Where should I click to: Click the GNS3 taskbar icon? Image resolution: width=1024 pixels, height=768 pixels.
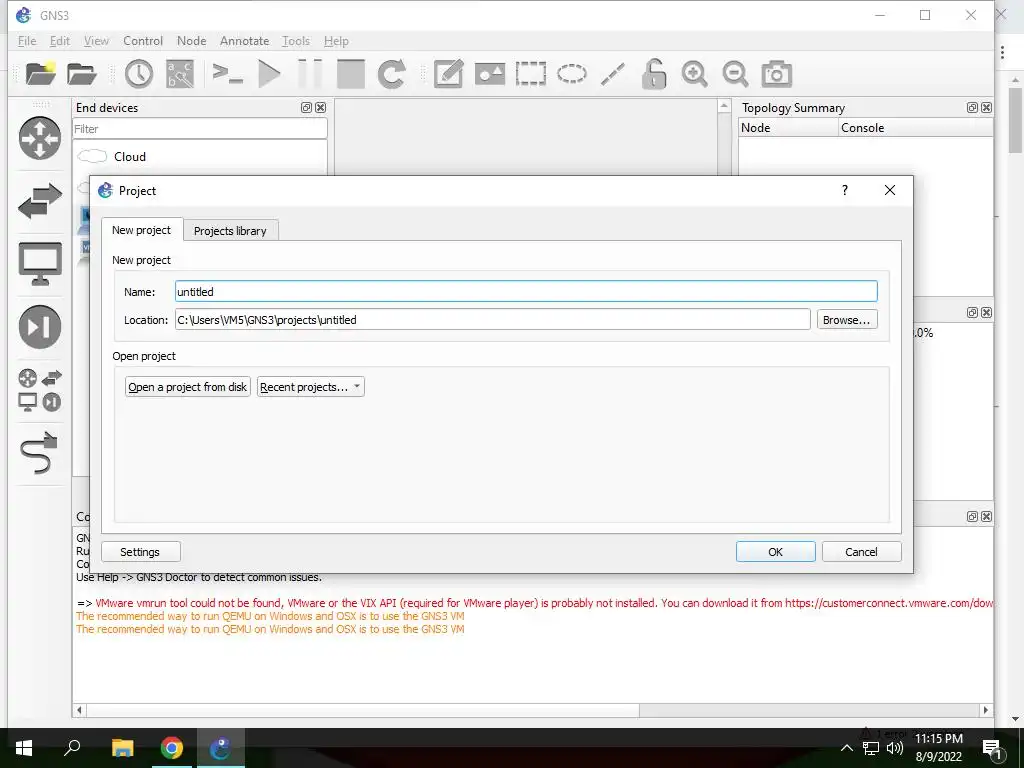point(221,748)
